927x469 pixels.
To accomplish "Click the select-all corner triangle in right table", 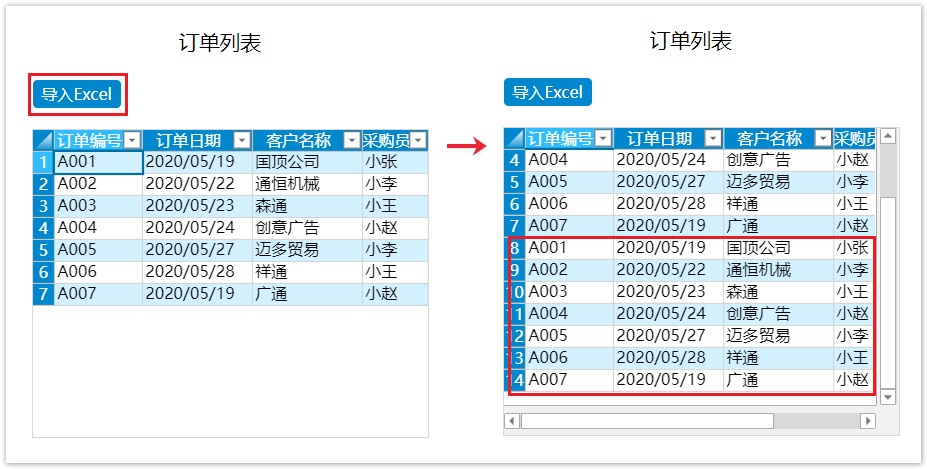I will tap(514, 138).
